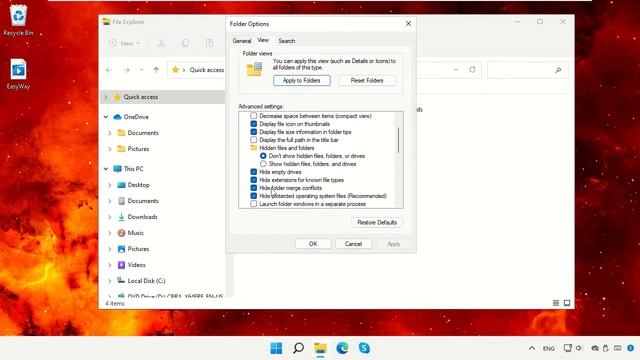Click the search magnifier in File Explorer

[x=558, y=70]
